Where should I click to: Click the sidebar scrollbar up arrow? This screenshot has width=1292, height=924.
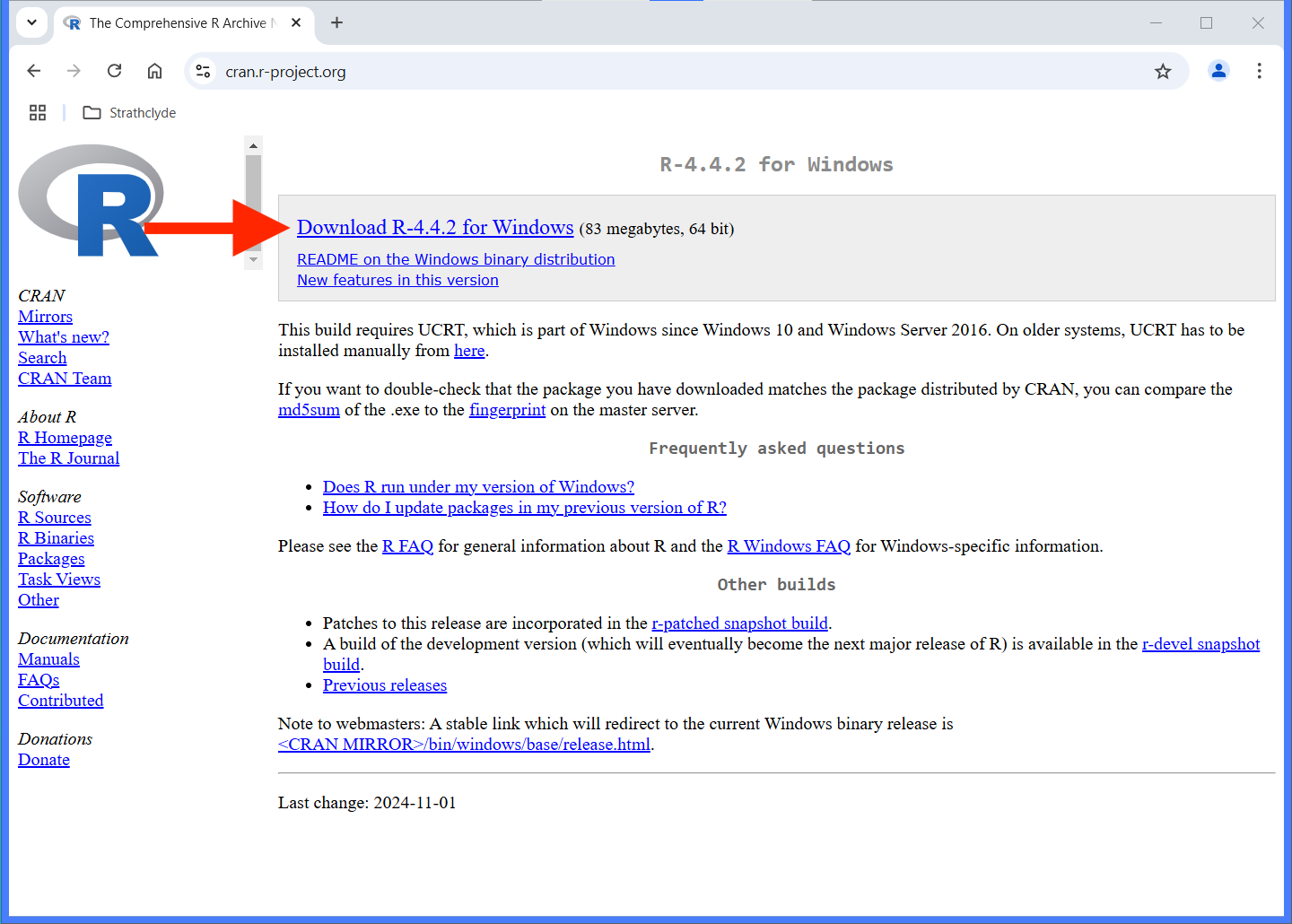click(x=253, y=145)
